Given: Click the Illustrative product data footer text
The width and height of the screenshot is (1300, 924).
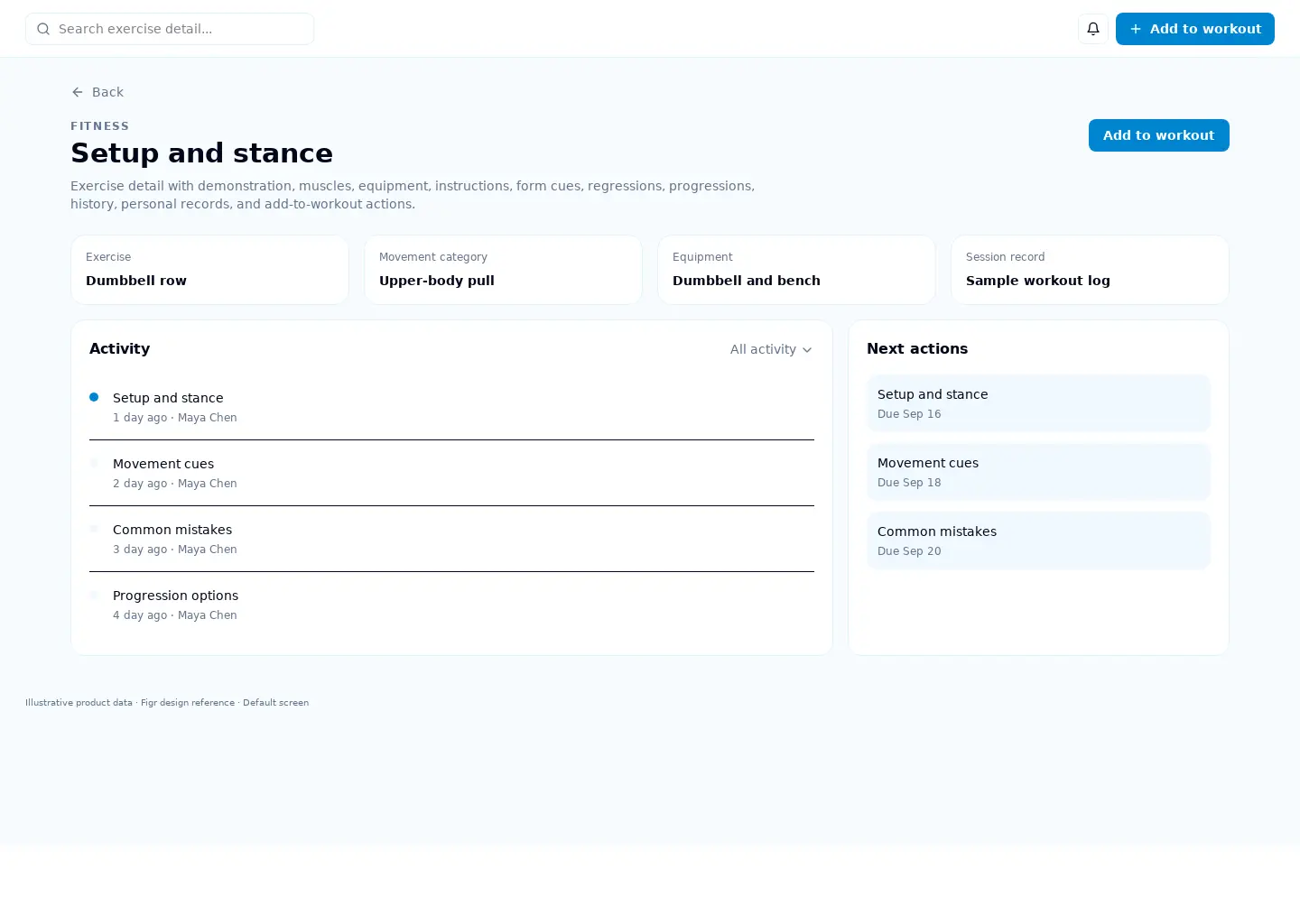Looking at the screenshot, I should pos(167,702).
